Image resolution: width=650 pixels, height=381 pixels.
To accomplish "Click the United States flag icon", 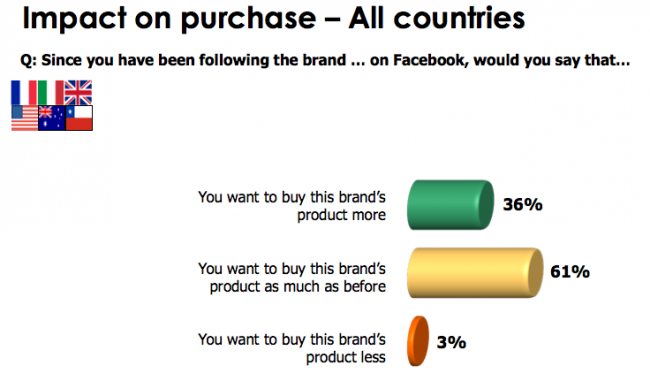I will pyautogui.click(x=24, y=118).
